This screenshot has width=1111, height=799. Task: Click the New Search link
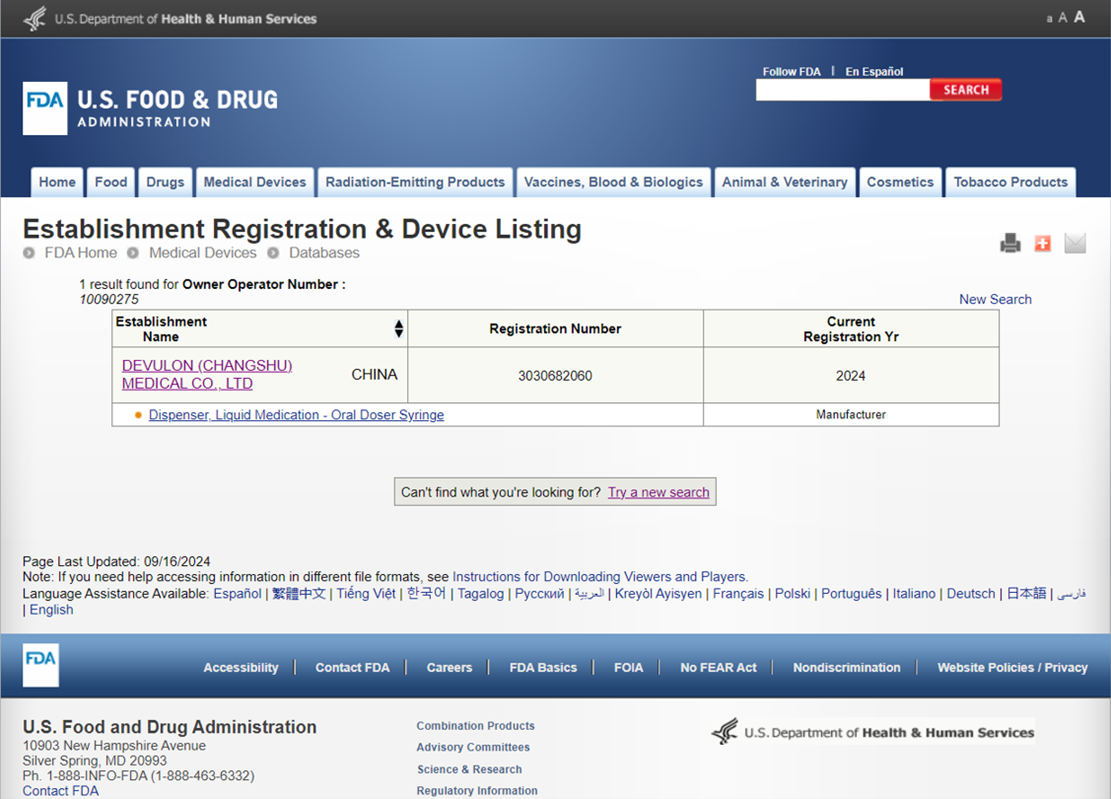pos(996,300)
